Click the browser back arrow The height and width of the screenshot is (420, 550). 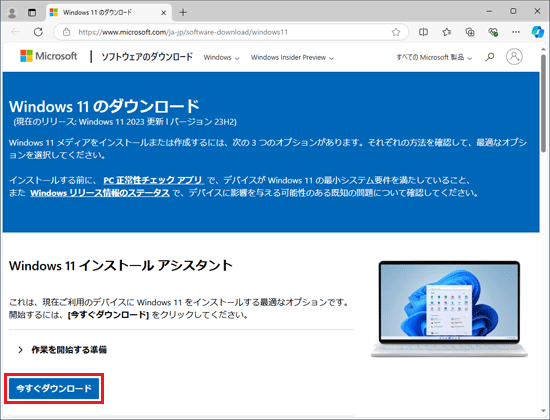[x=15, y=32]
